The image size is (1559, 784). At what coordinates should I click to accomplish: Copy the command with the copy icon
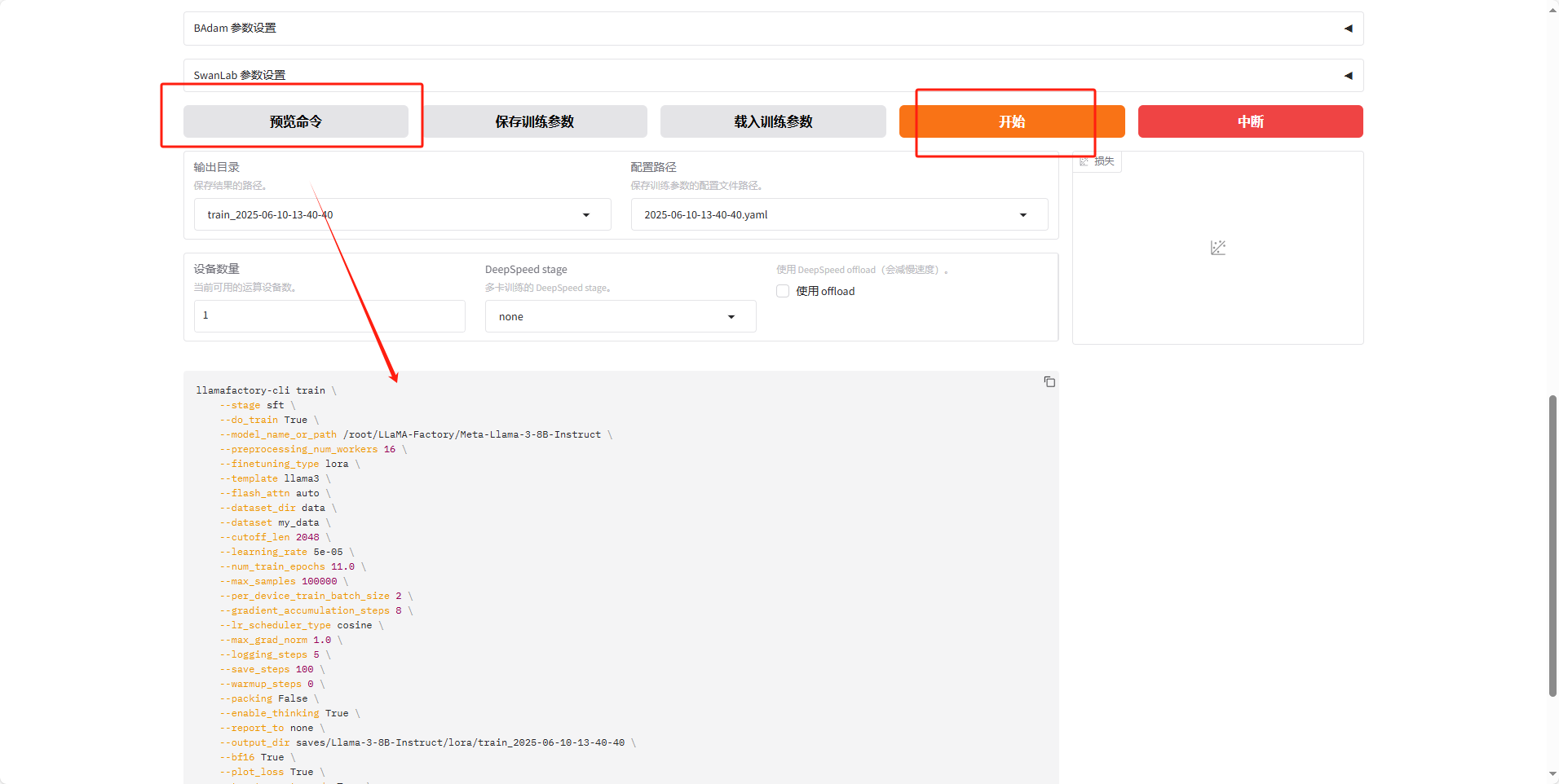(1049, 381)
